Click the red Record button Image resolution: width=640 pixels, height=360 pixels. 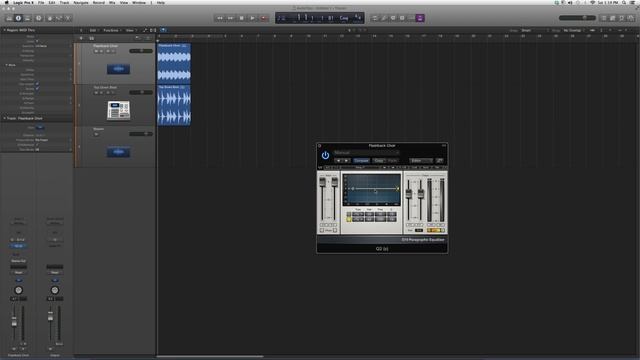tap(264, 18)
